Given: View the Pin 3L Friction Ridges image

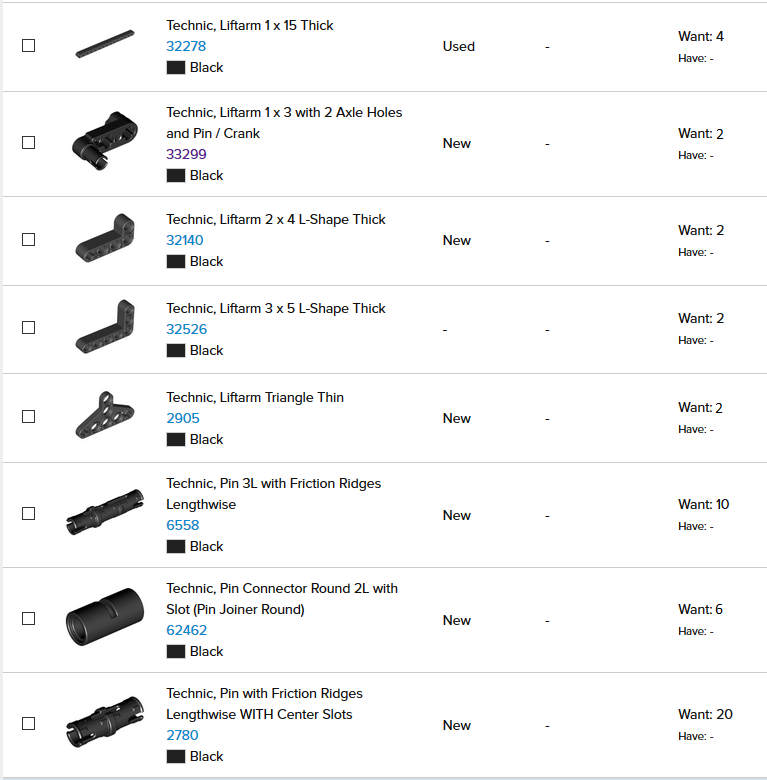Looking at the screenshot, I should click(x=105, y=512).
